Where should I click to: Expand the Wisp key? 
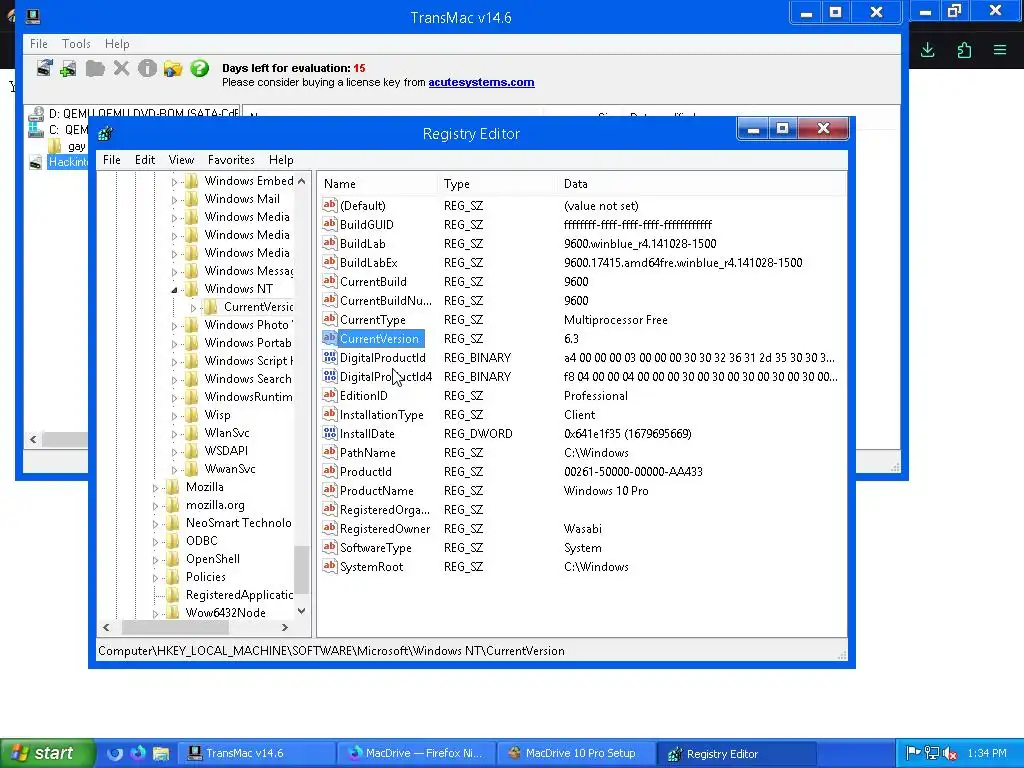[x=174, y=415]
